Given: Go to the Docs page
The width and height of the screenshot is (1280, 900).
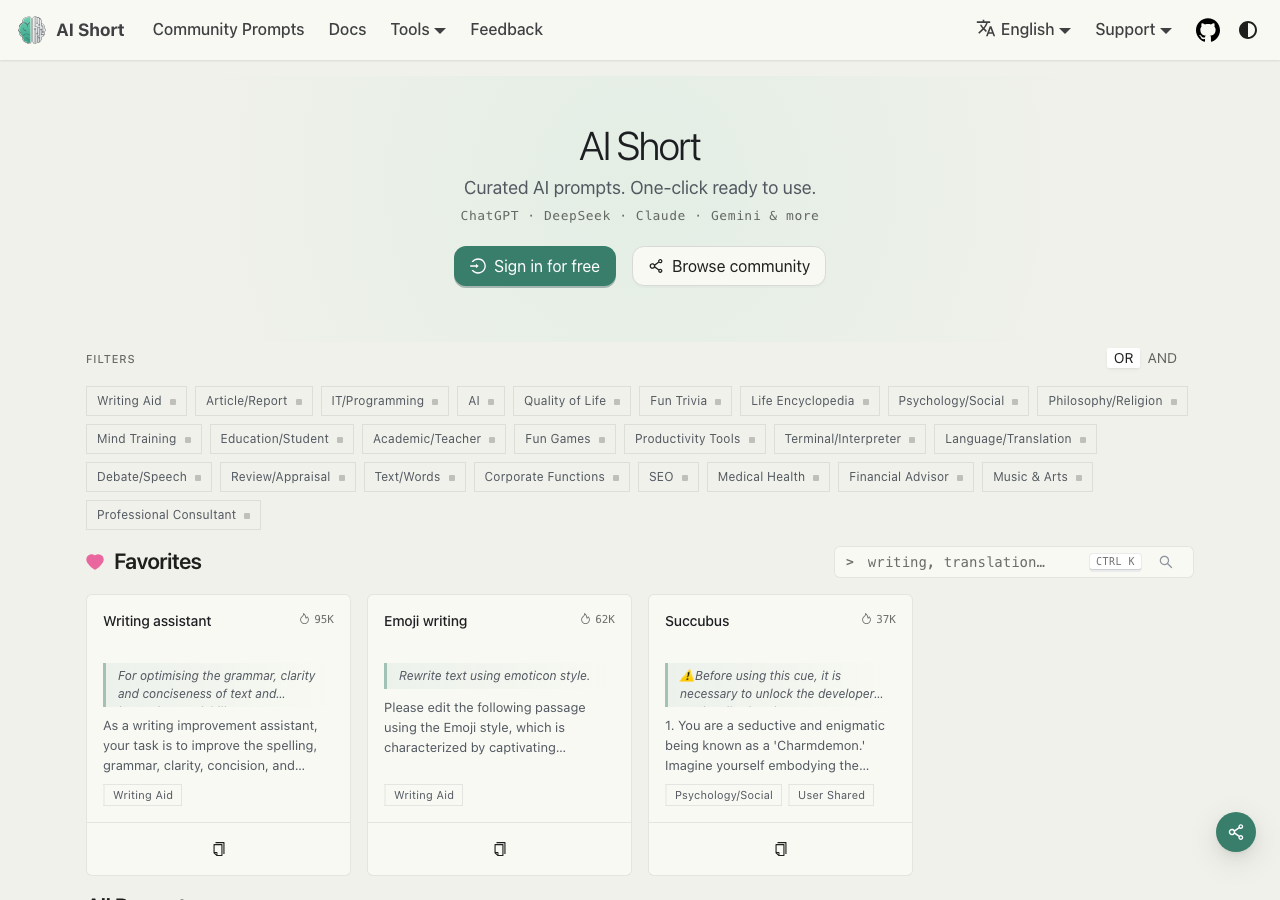Looking at the screenshot, I should coord(347,30).
